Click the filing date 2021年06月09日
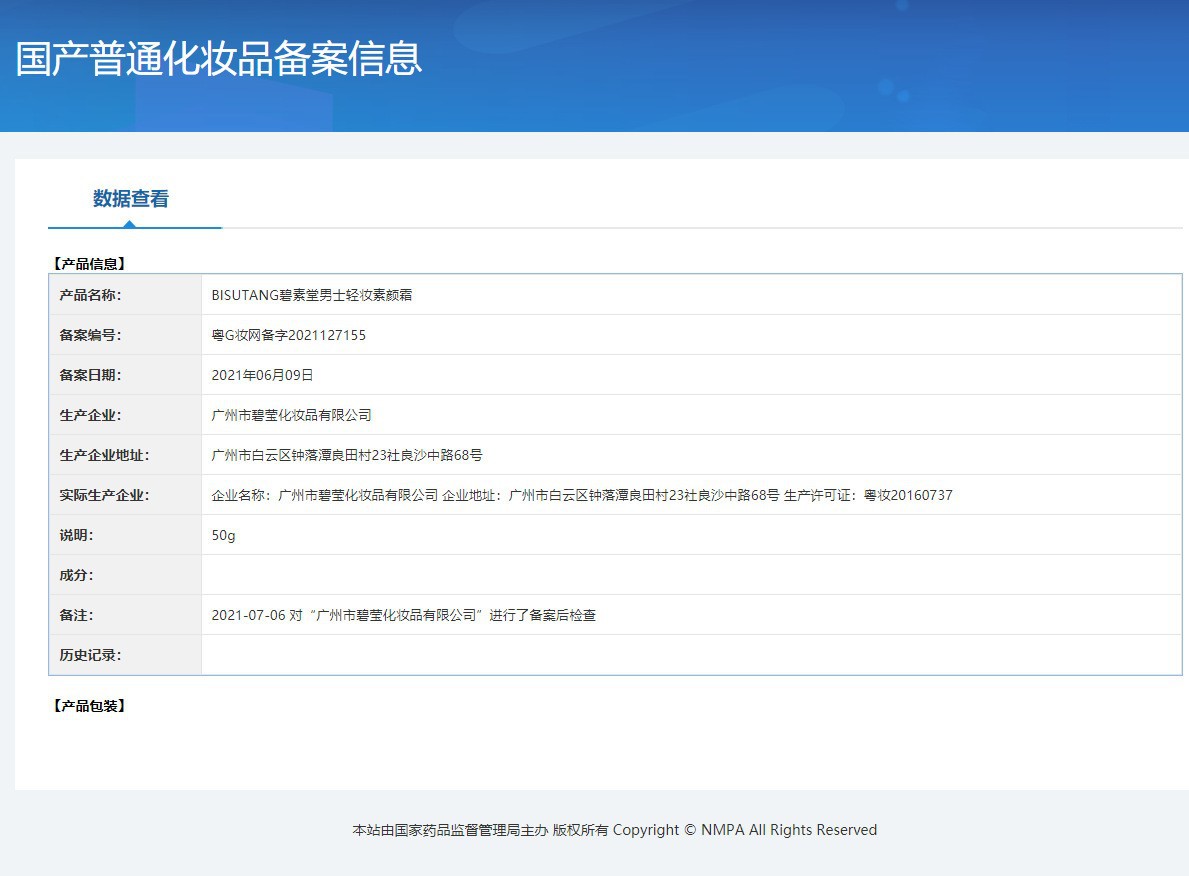This screenshot has height=876, width=1189. (x=262, y=375)
